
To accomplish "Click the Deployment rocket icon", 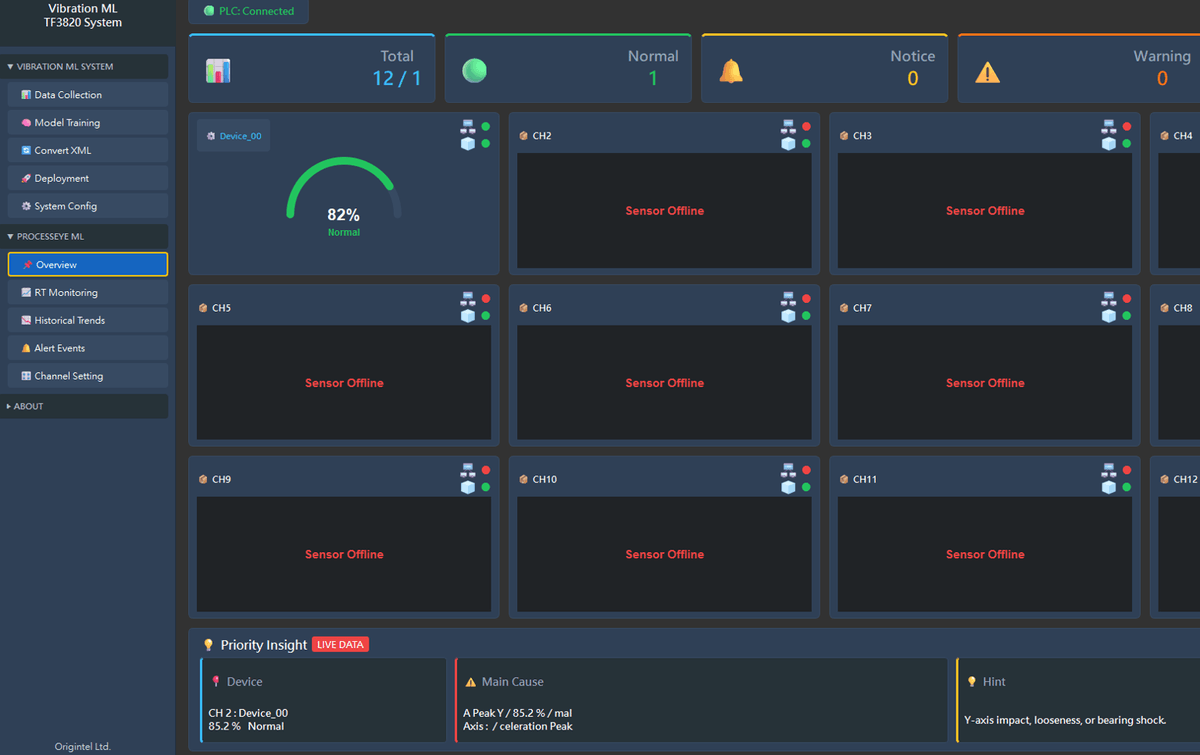I will pos(26,178).
